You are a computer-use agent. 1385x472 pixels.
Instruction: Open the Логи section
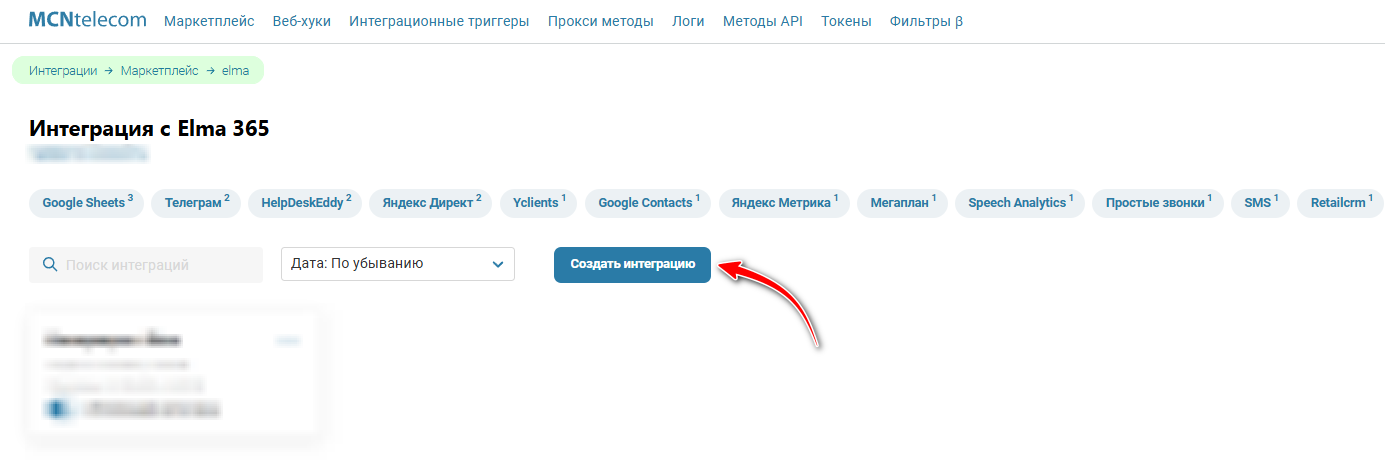click(688, 21)
